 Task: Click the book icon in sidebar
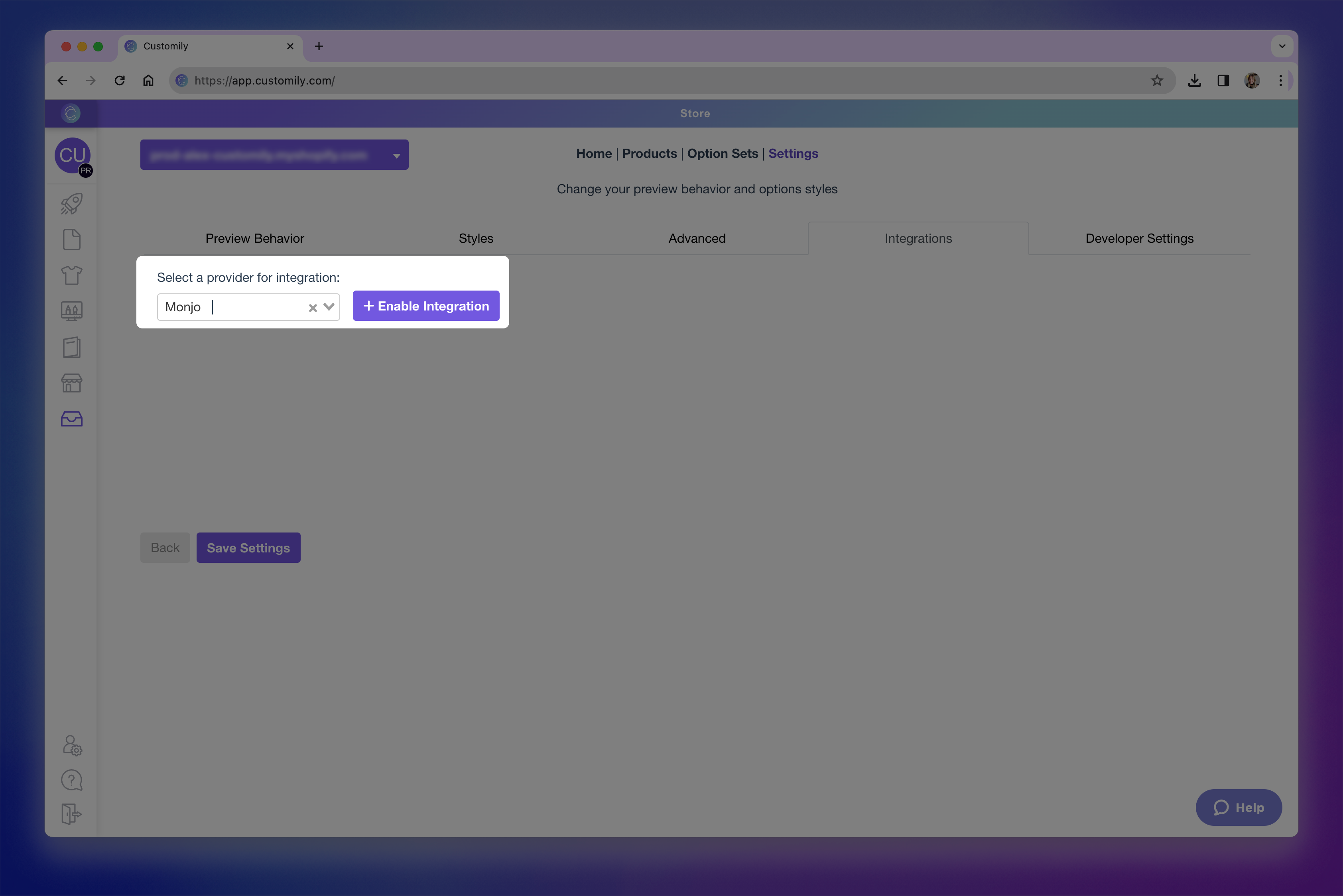tap(71, 347)
